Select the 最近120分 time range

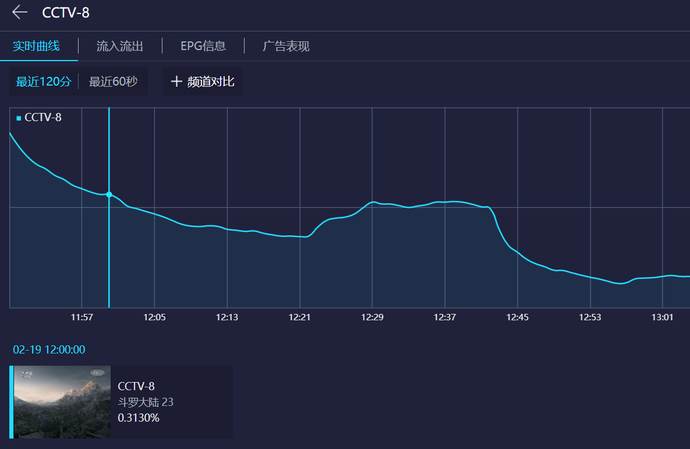43,81
